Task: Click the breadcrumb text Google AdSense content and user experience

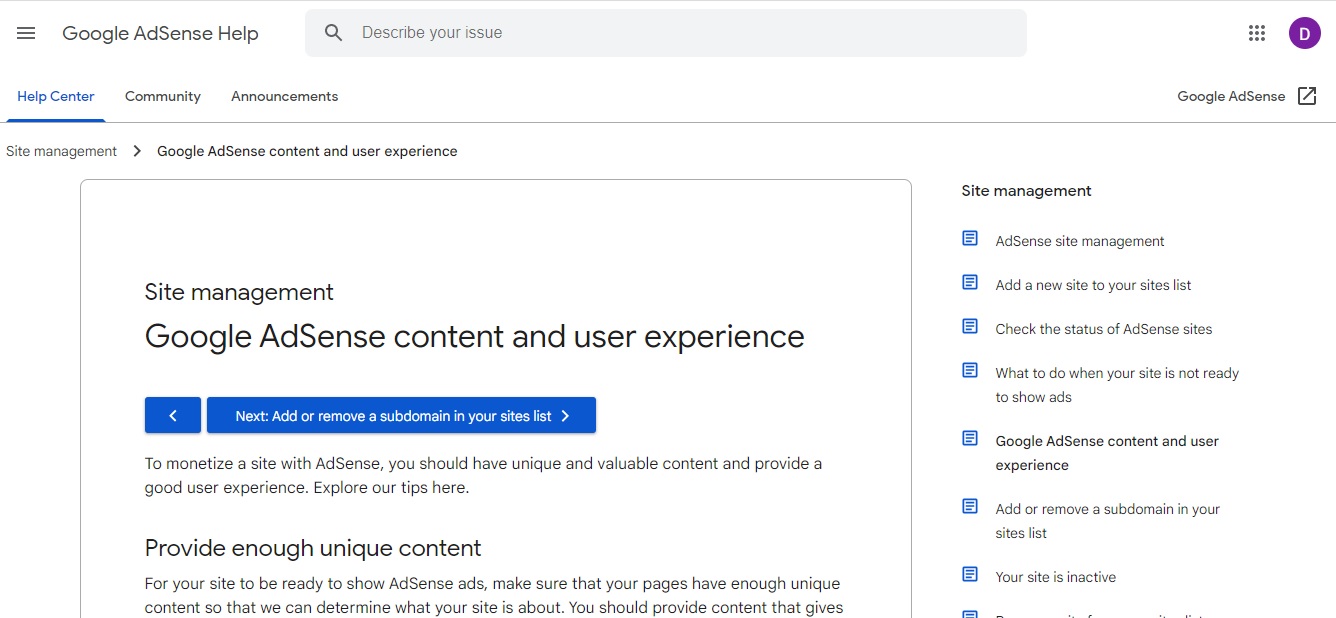Action: (x=307, y=151)
